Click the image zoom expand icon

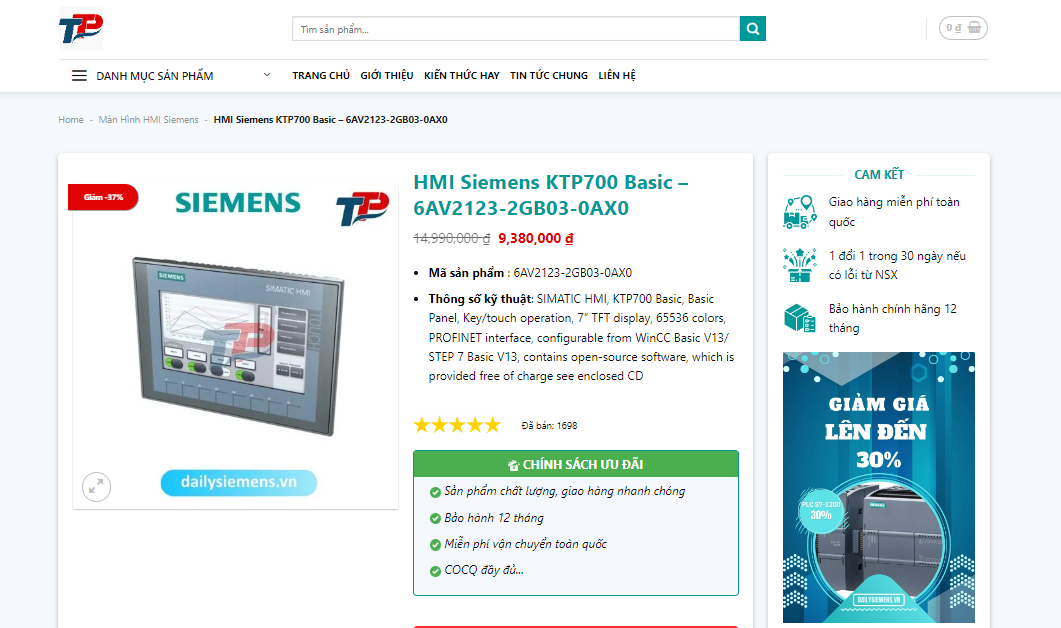coord(96,487)
